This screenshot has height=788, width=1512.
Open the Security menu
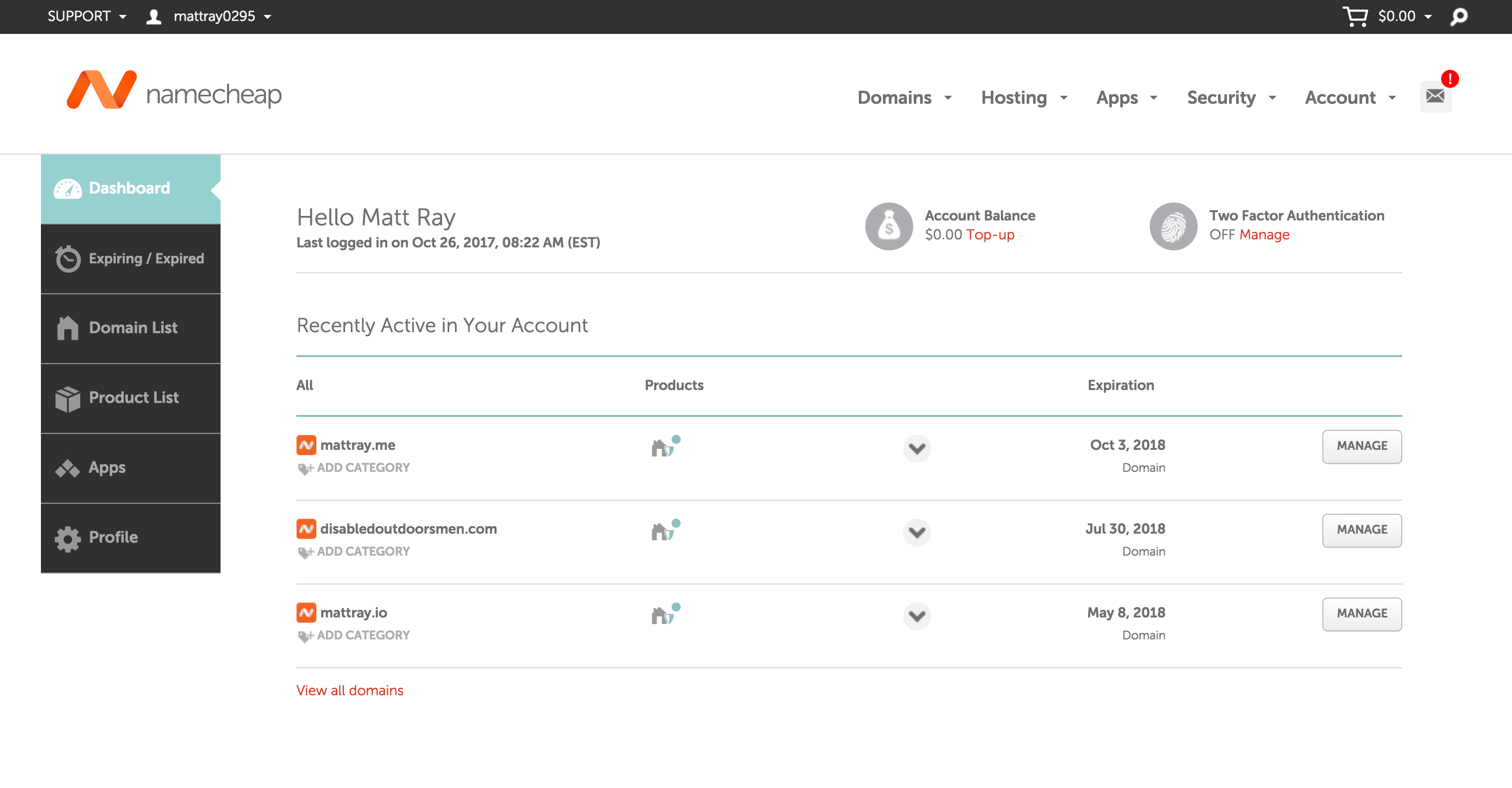pyautogui.click(x=1232, y=98)
